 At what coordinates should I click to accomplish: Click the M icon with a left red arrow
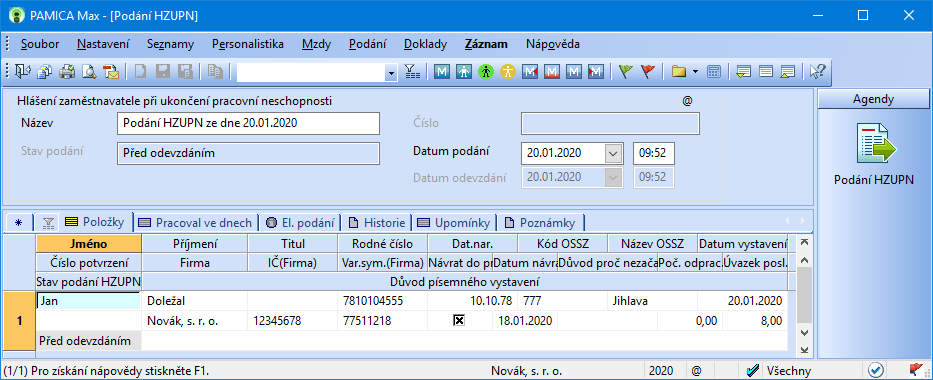point(530,72)
